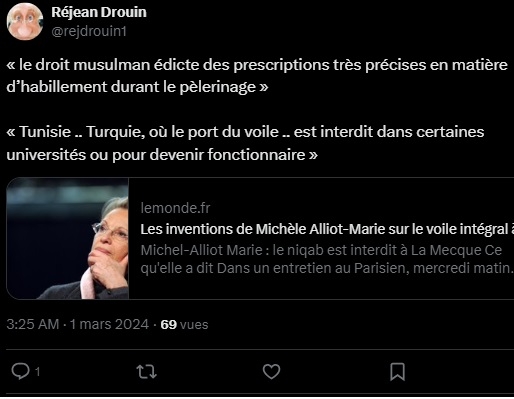
Task: Click the tweet line starting le droit musulman
Action: click(257, 65)
